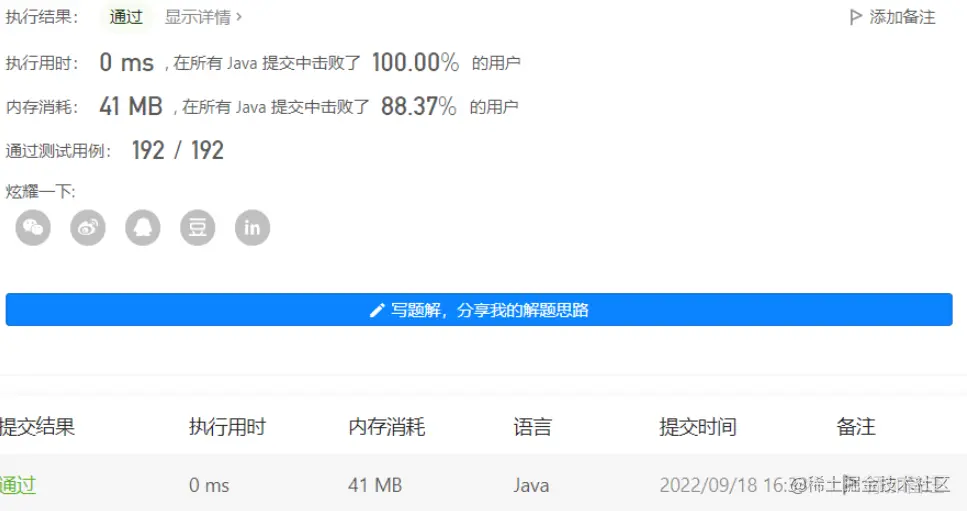Click the 88.37% memory percentile value

[x=419, y=107]
